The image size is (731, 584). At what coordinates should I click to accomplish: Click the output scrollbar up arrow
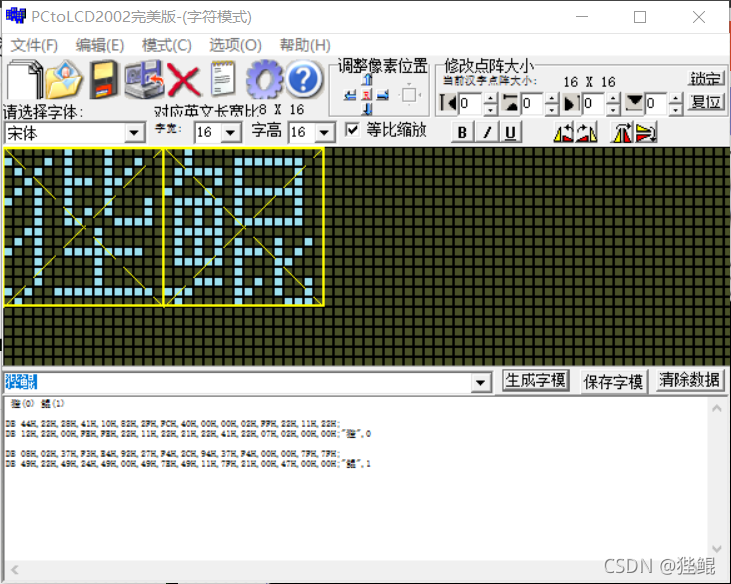point(717,409)
